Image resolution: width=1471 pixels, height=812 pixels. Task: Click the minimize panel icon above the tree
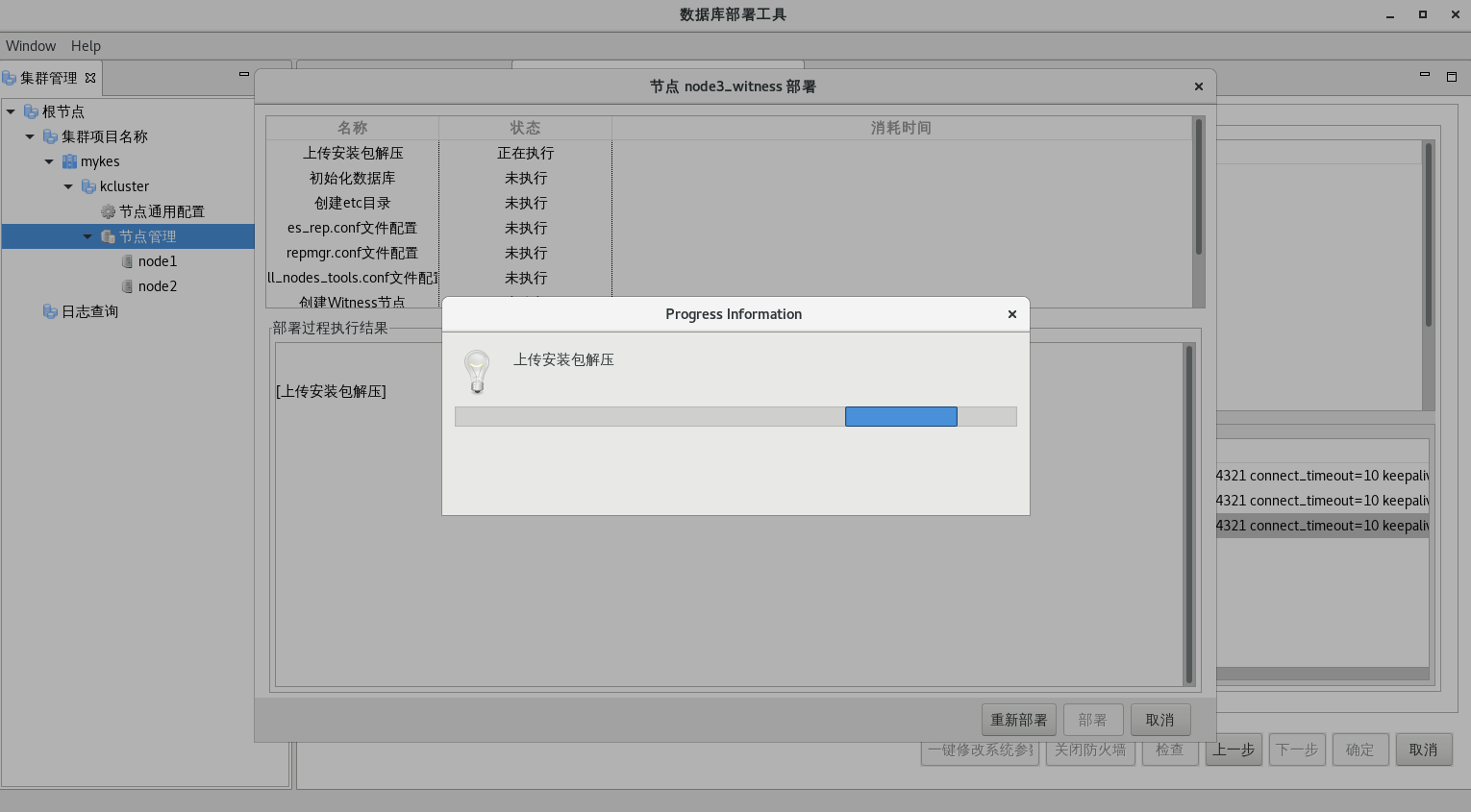(x=245, y=72)
